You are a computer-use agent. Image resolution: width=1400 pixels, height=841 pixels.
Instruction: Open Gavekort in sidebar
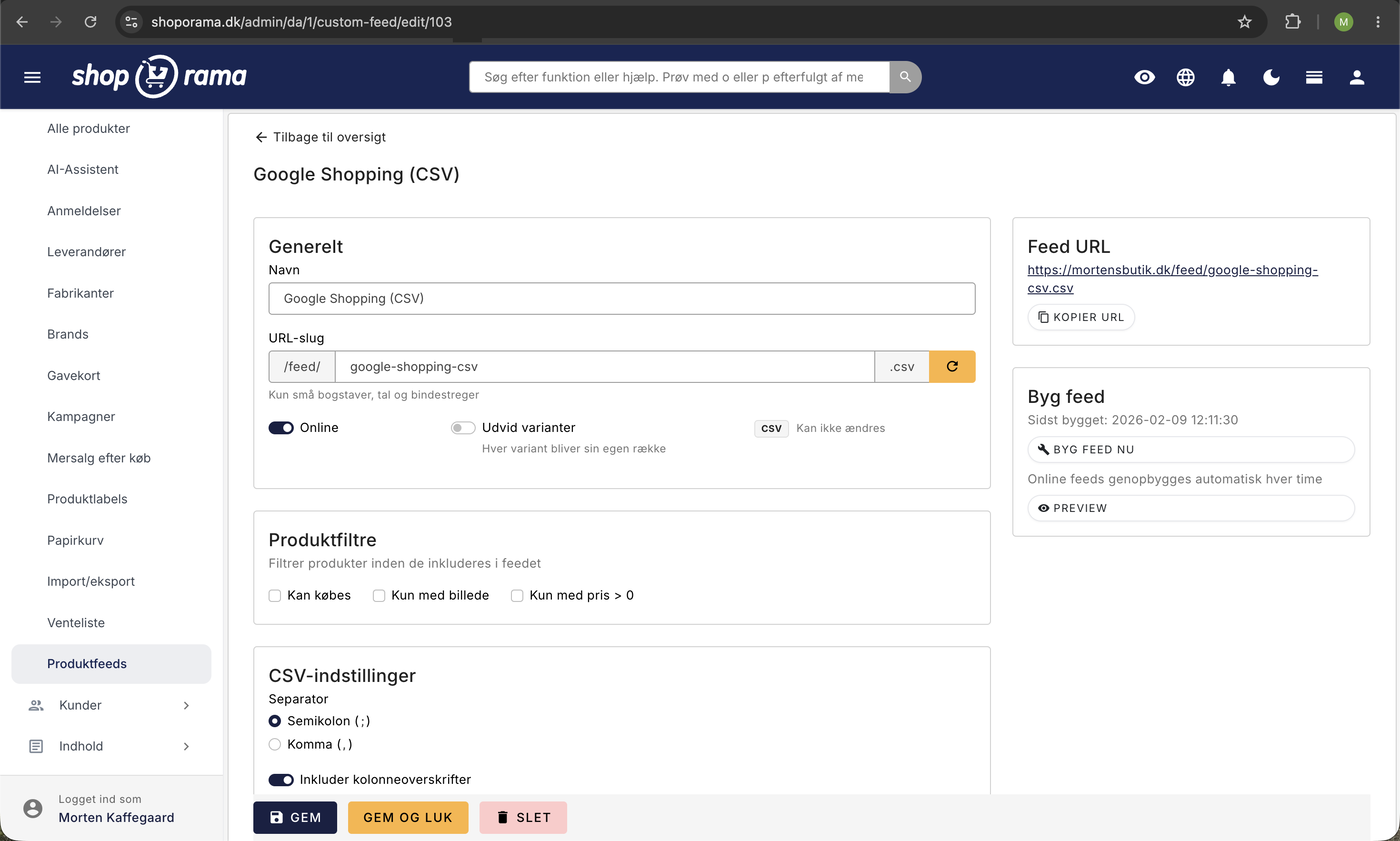(x=74, y=375)
